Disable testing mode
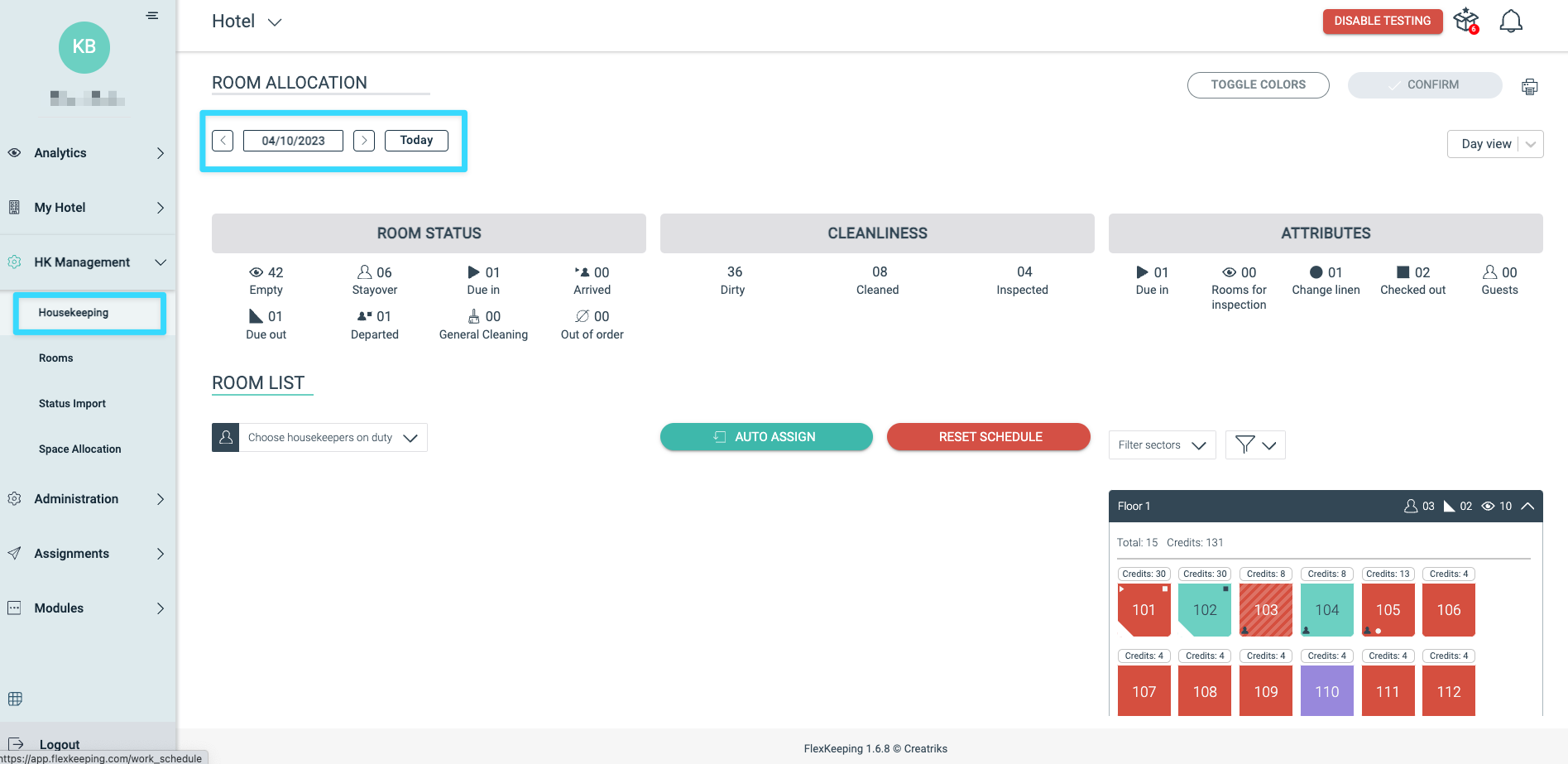Viewport: 1568px width, 764px height. [1383, 21]
